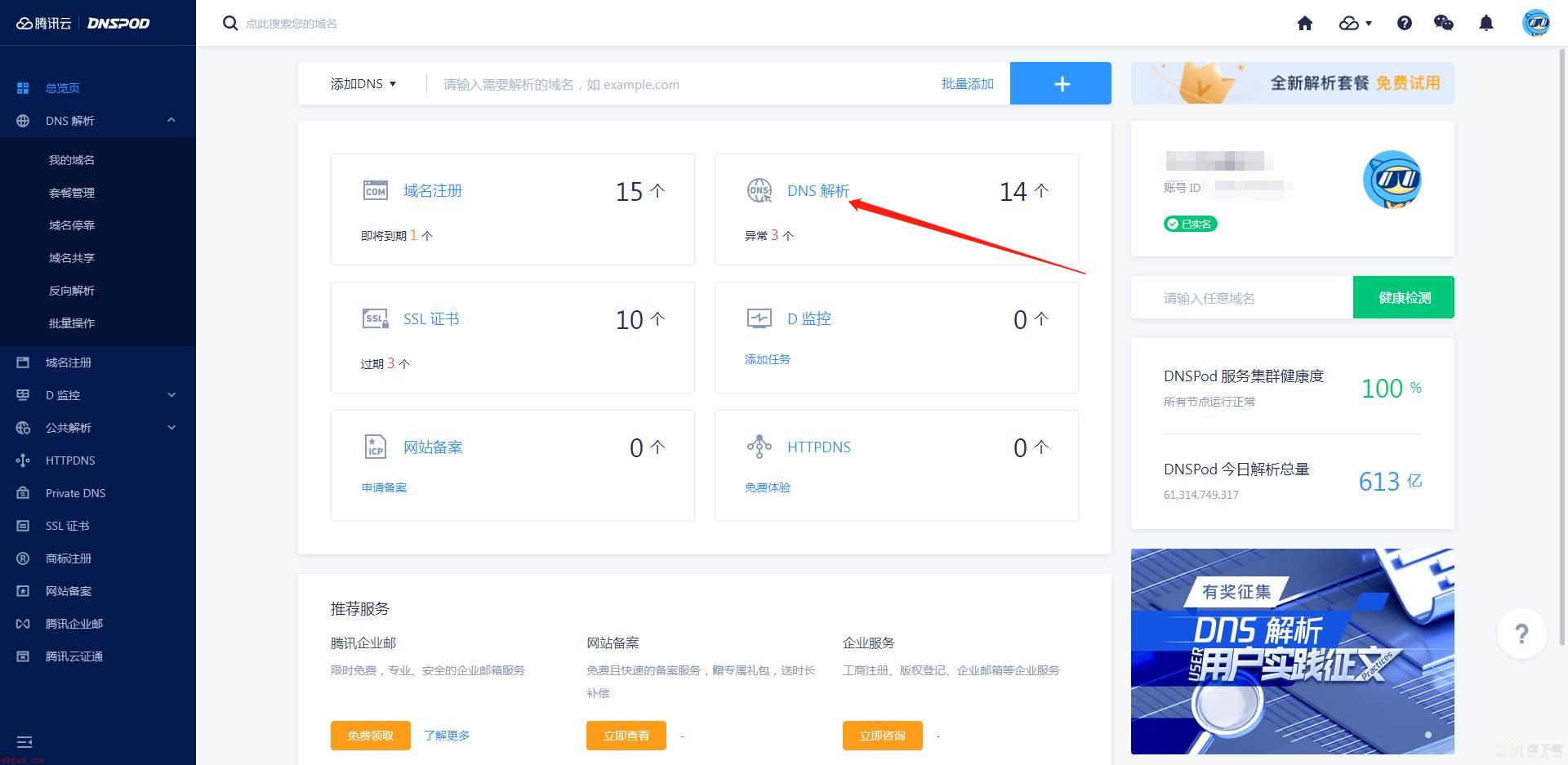This screenshot has height=765, width=1568.
Task: Click the 了解更多 link
Action: click(x=447, y=736)
